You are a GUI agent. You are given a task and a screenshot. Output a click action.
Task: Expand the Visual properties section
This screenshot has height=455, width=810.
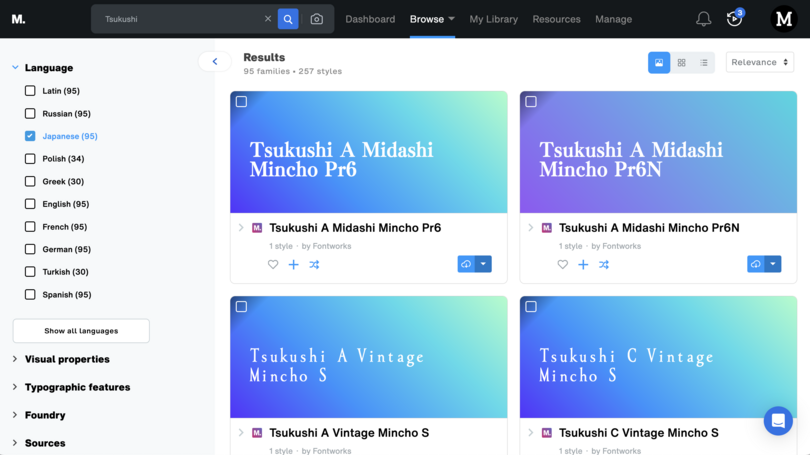tap(15, 359)
